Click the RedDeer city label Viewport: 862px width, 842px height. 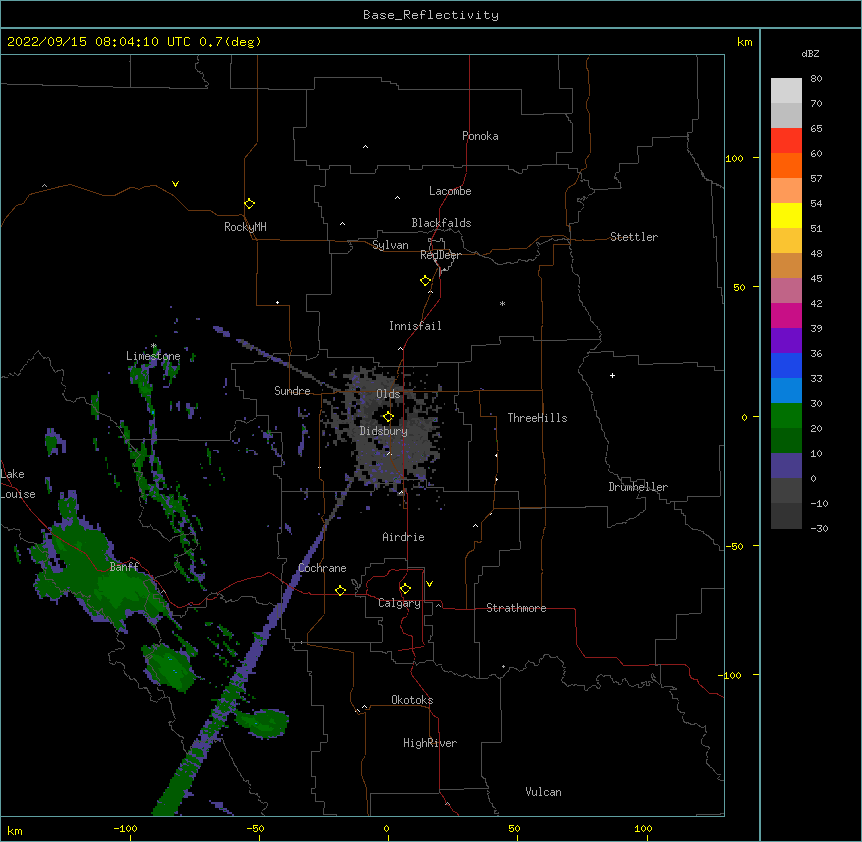coord(440,255)
